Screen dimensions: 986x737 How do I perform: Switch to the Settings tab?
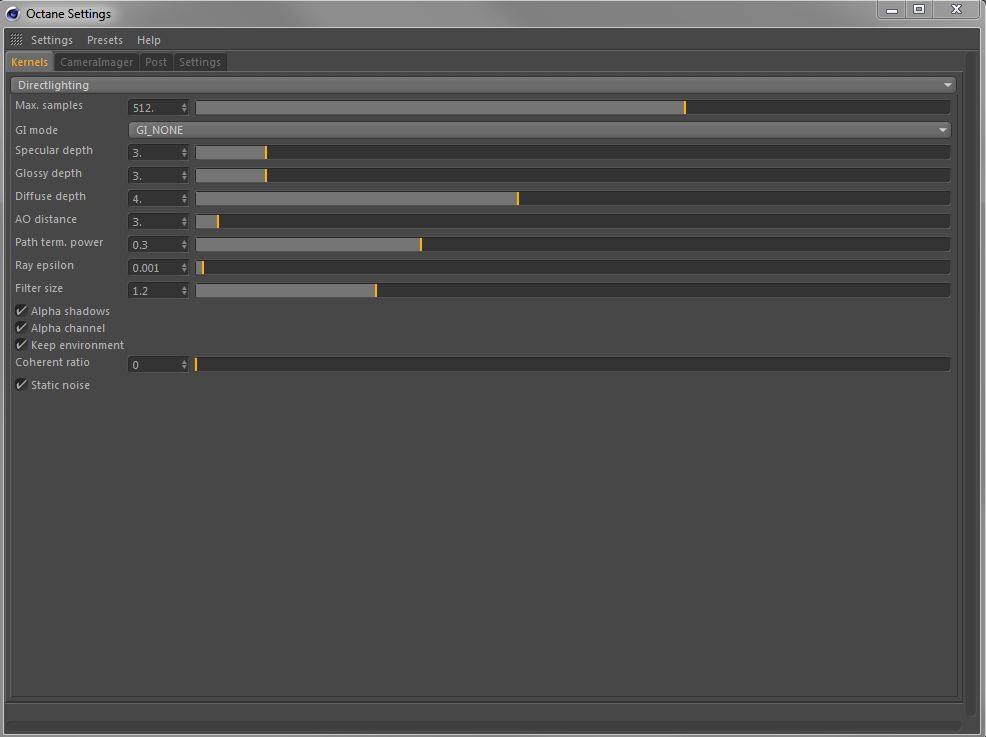pyautogui.click(x=199, y=62)
